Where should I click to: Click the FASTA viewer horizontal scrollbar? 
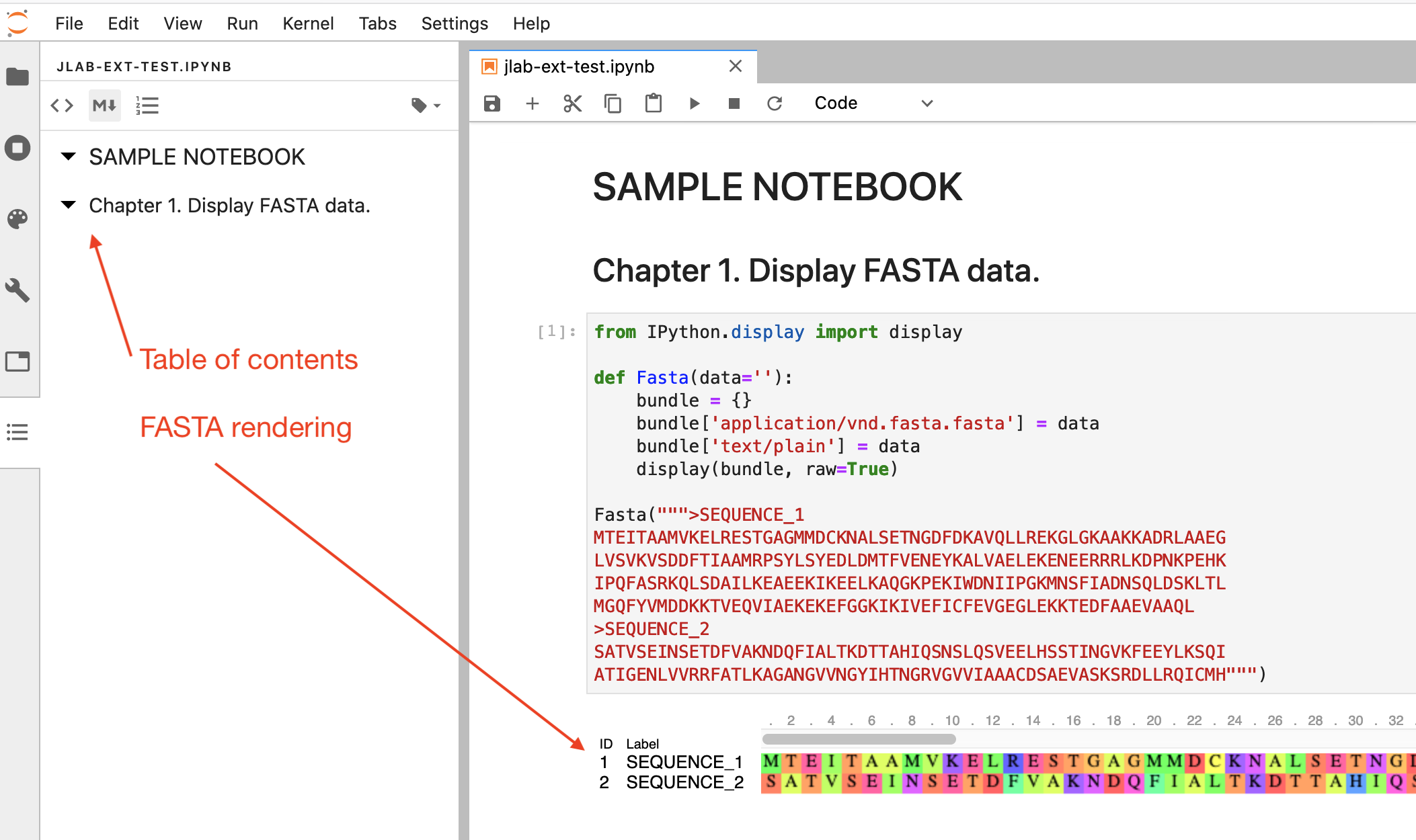[859, 739]
